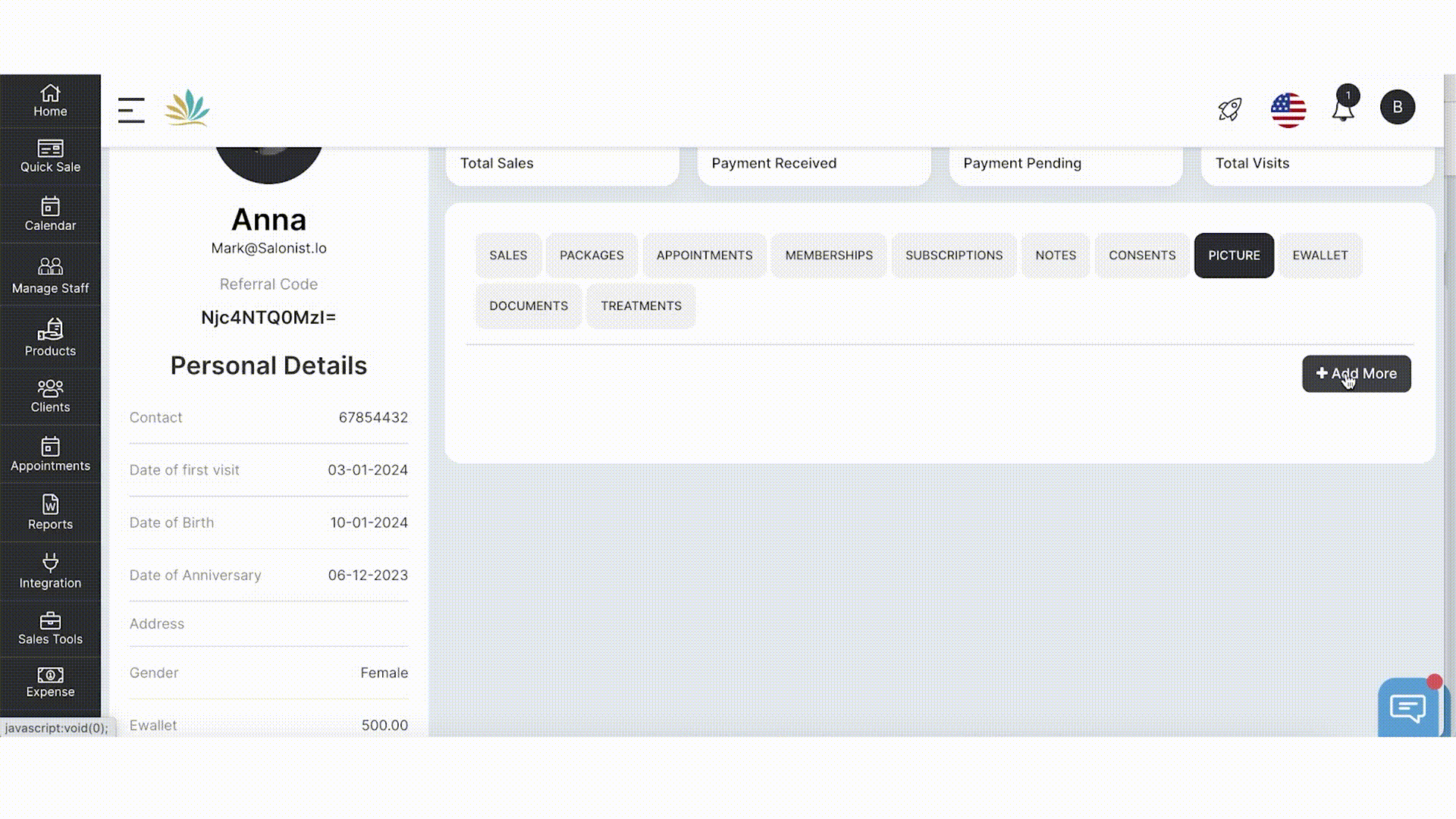Select the EWALLET tab
This screenshot has width=1456, height=819.
[1319, 256]
